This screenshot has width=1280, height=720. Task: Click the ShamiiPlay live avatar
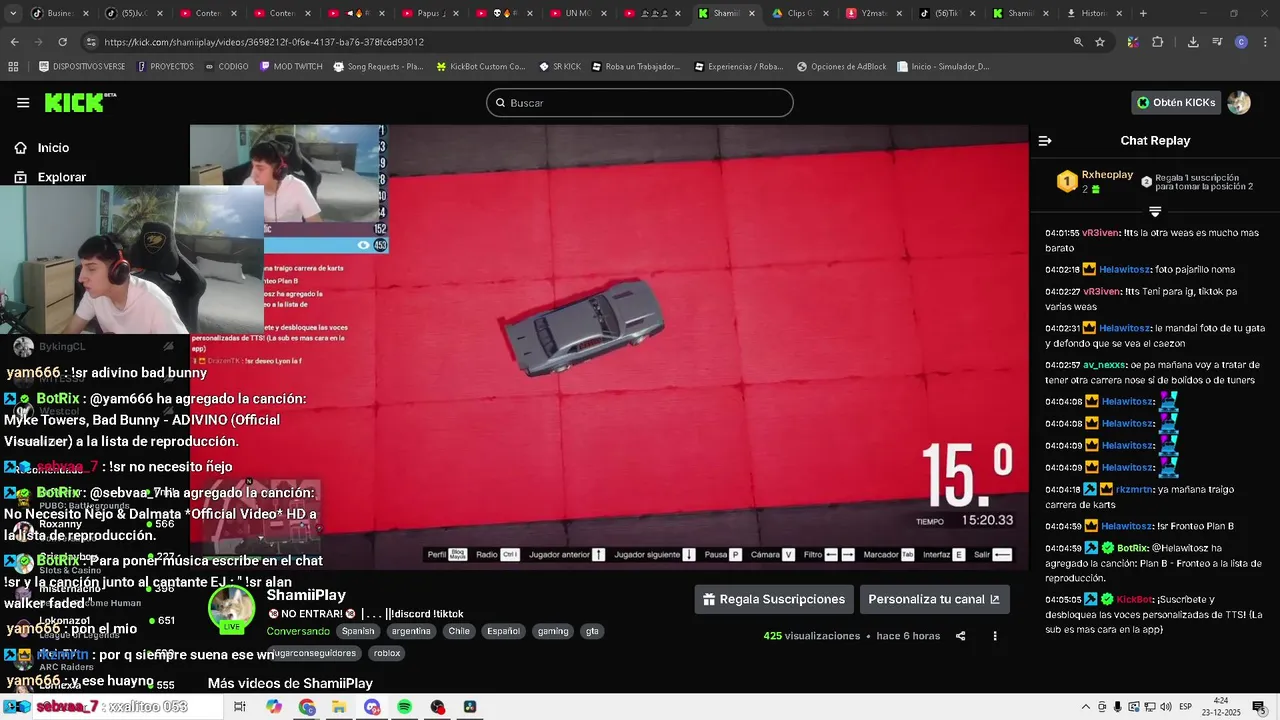point(232,608)
